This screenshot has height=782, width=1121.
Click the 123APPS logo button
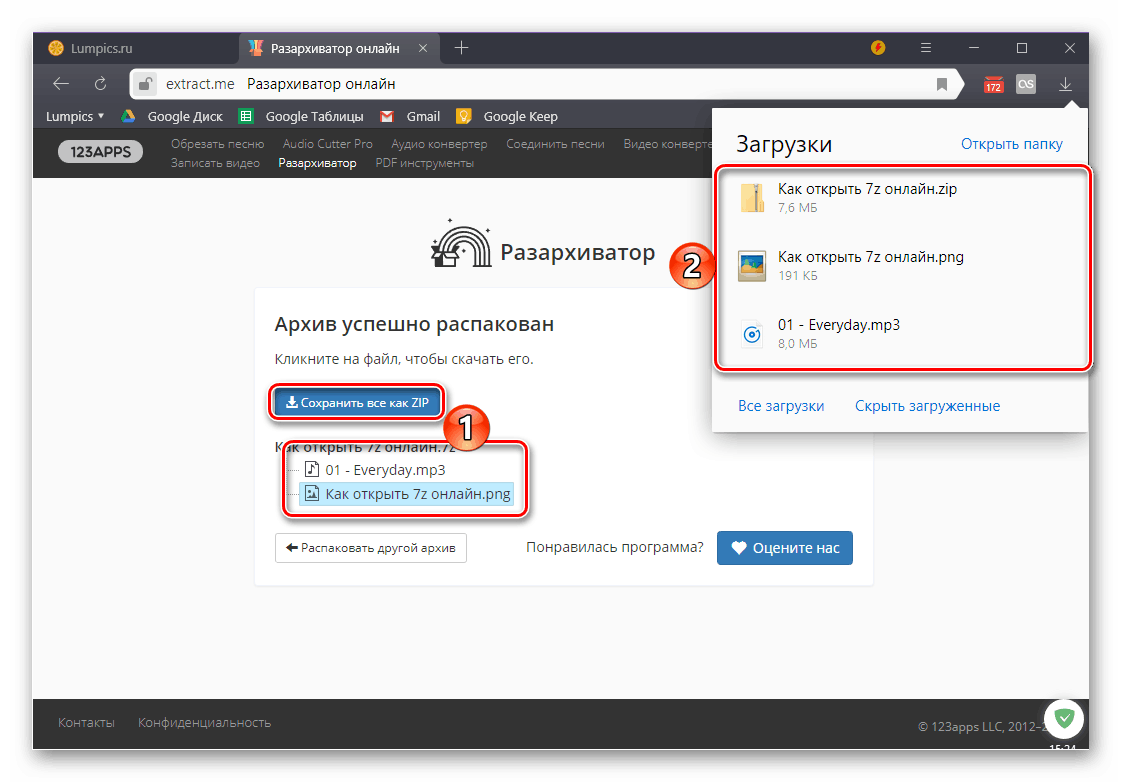100,152
